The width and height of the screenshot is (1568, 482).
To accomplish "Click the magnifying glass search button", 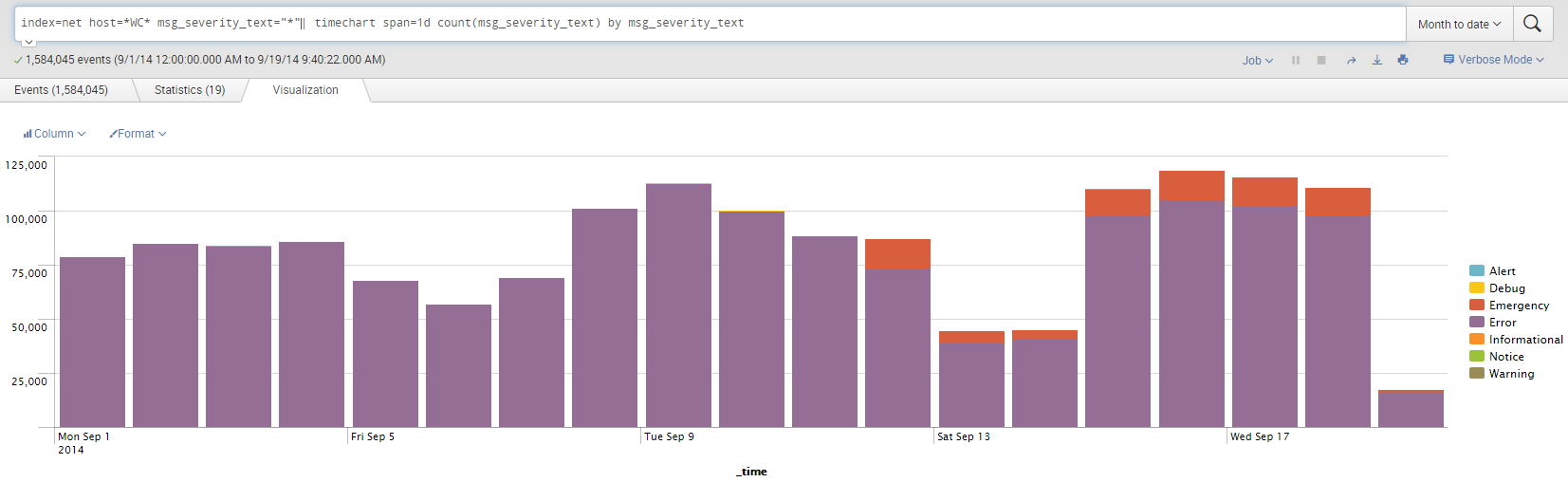I will click(1532, 24).
